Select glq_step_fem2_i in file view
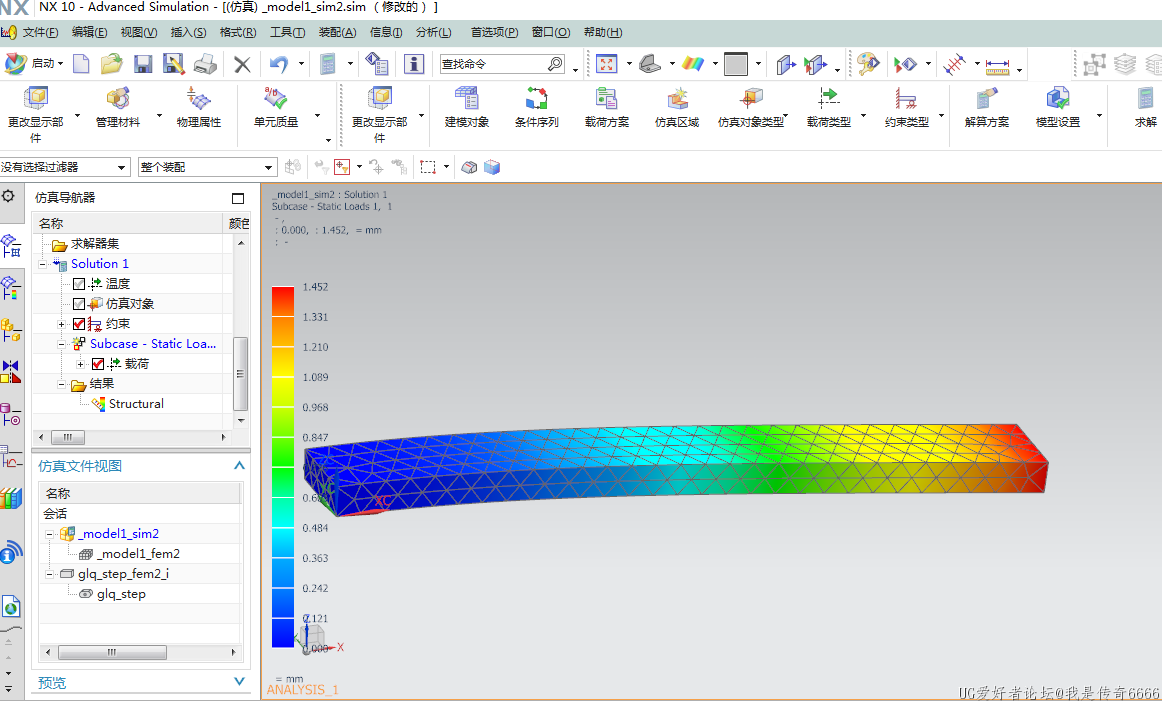Screen dimensions: 1162x705 point(123,574)
